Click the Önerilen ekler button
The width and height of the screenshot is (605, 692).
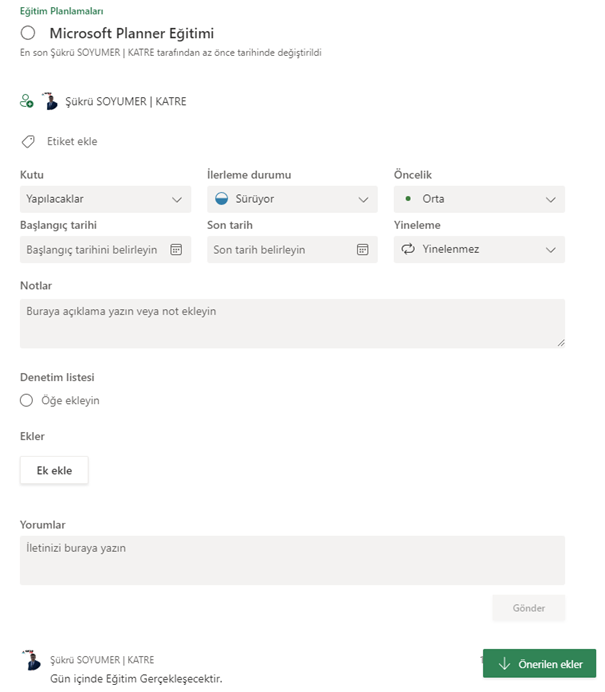click(x=539, y=663)
